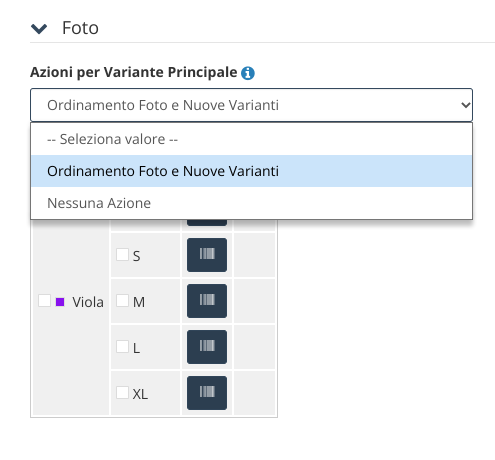The height and width of the screenshot is (460, 495).
Task: Tick the L size checkbox
Action: 122,346
